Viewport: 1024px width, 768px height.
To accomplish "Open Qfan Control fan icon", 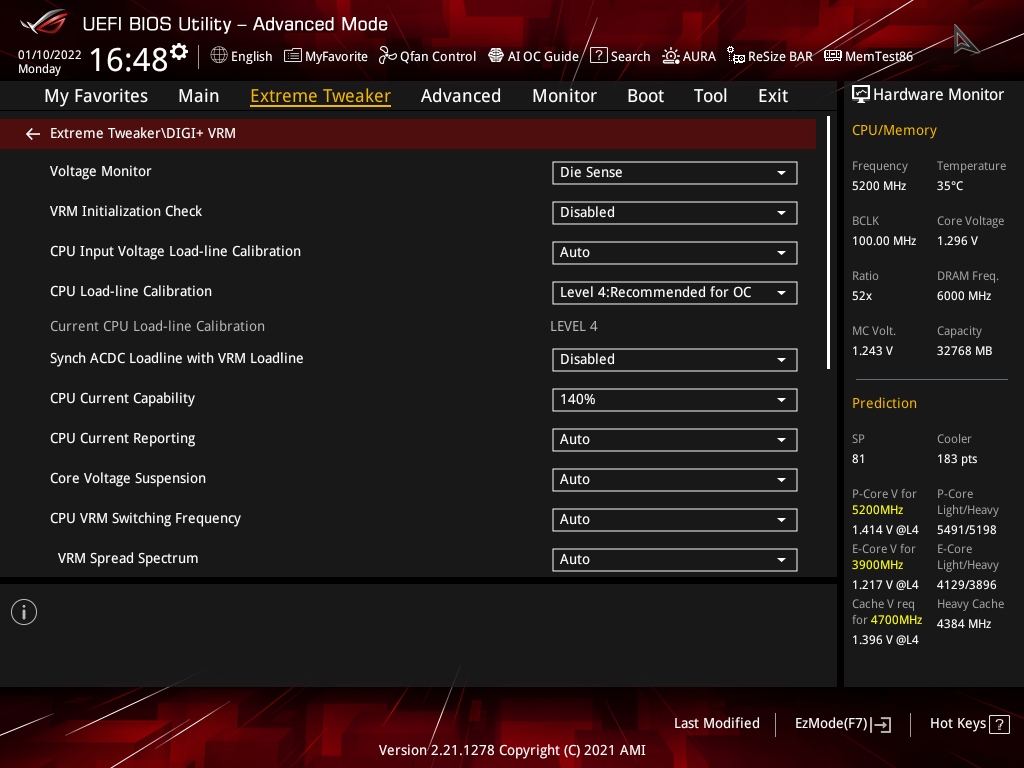I will tap(388, 56).
